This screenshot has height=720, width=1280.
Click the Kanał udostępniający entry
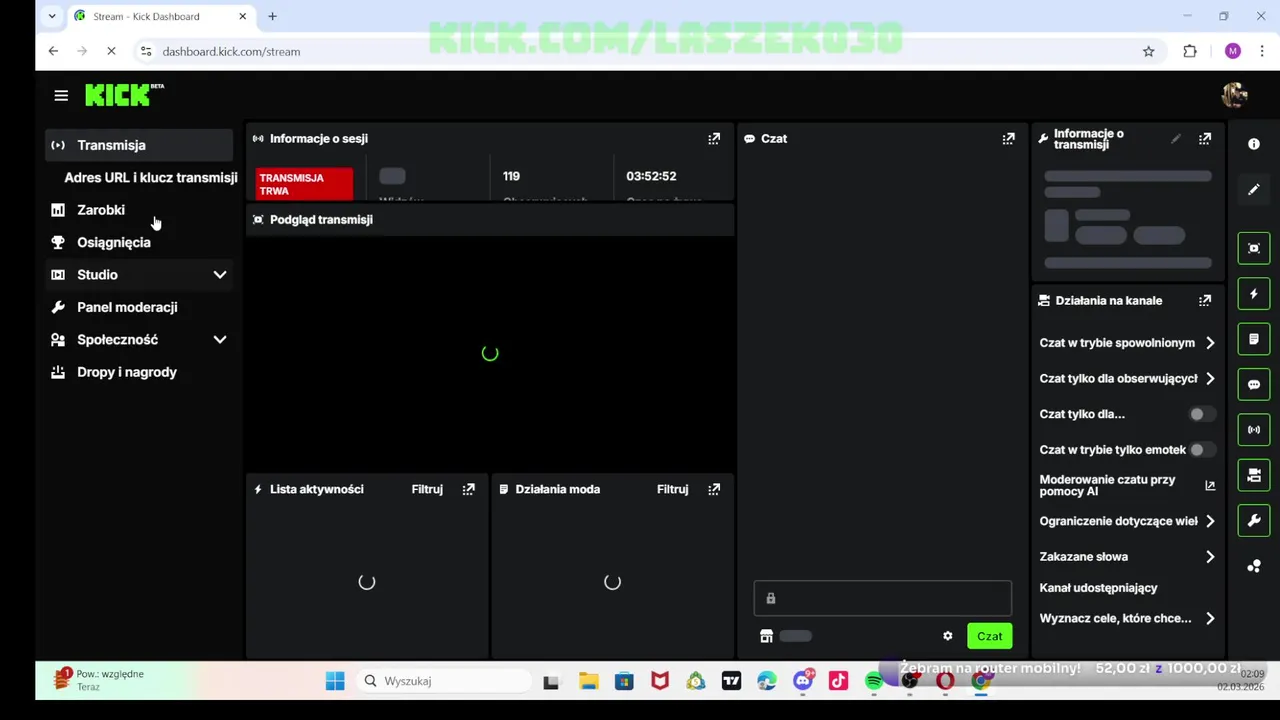point(1098,588)
